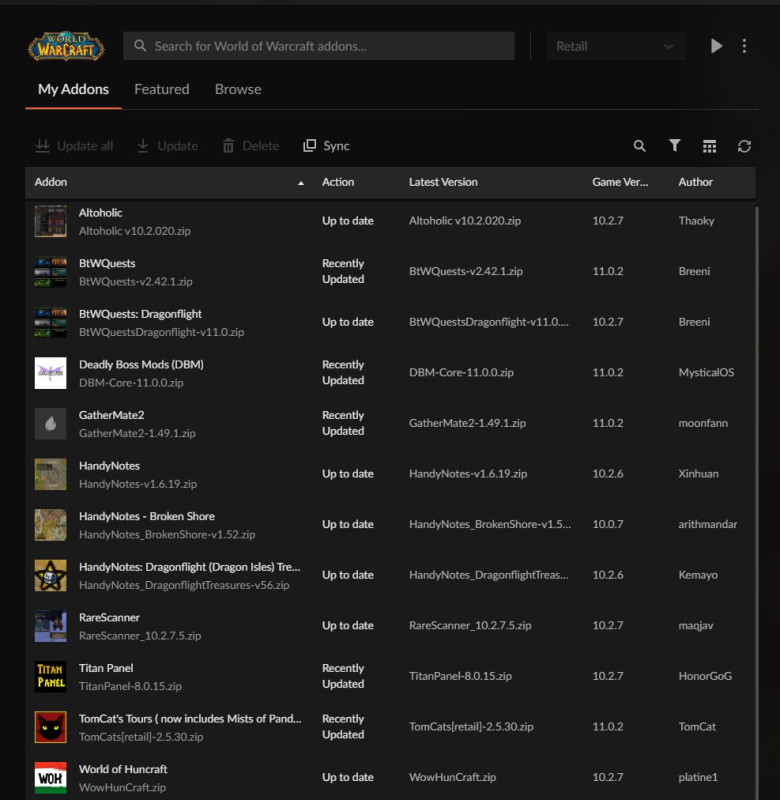780x800 pixels.
Task: Click RareScanner addon thumbnail
Action: pos(51,626)
